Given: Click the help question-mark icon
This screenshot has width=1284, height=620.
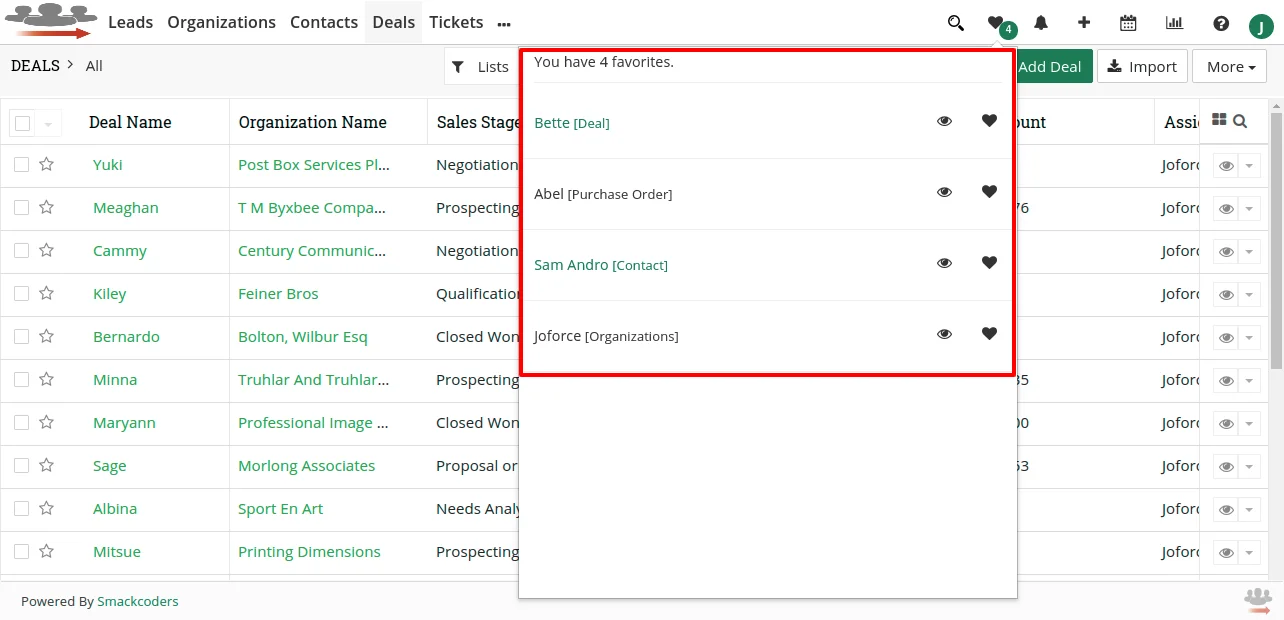Looking at the screenshot, I should click(1219, 22).
